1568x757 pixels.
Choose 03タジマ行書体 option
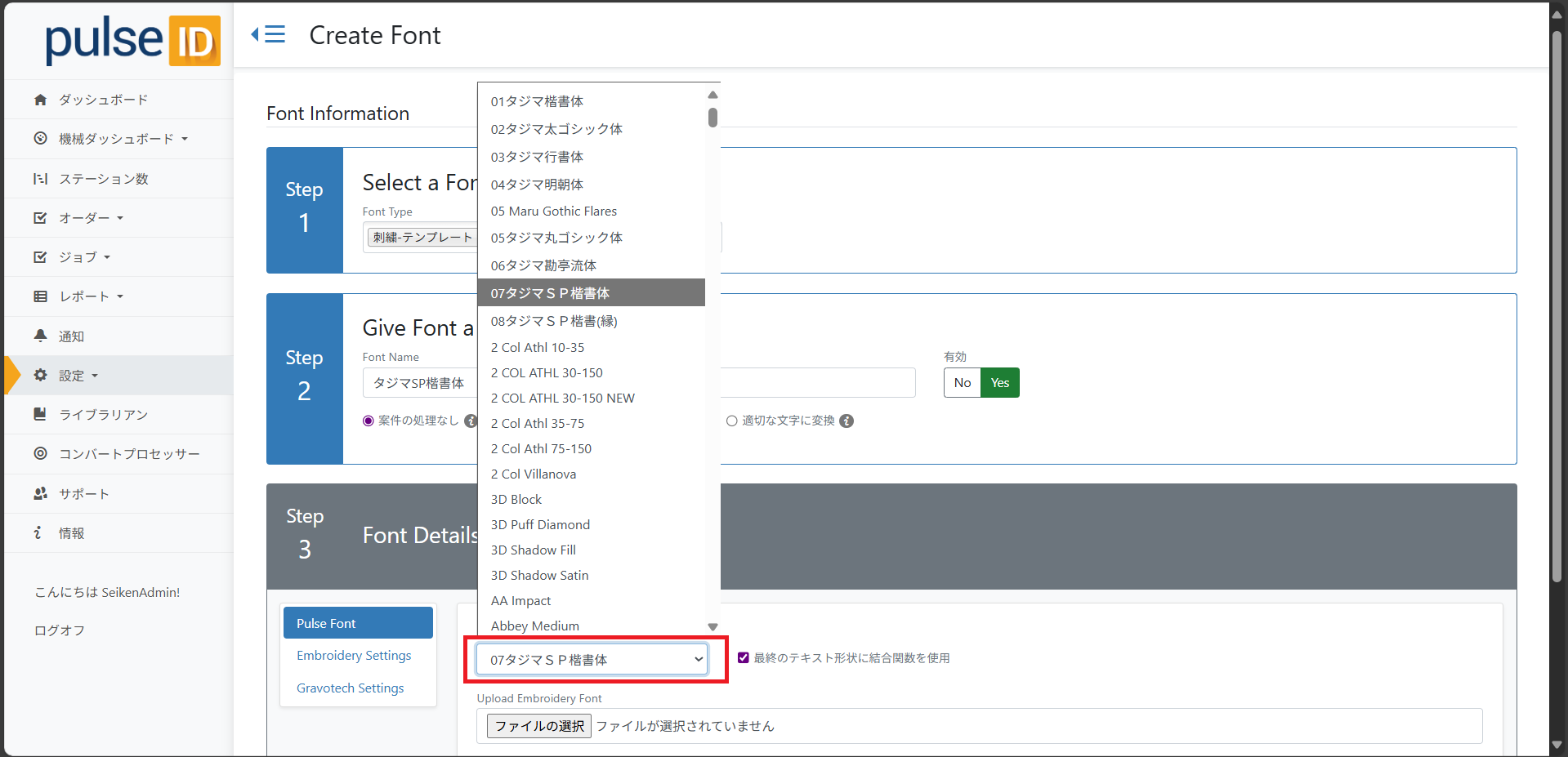[592, 157]
